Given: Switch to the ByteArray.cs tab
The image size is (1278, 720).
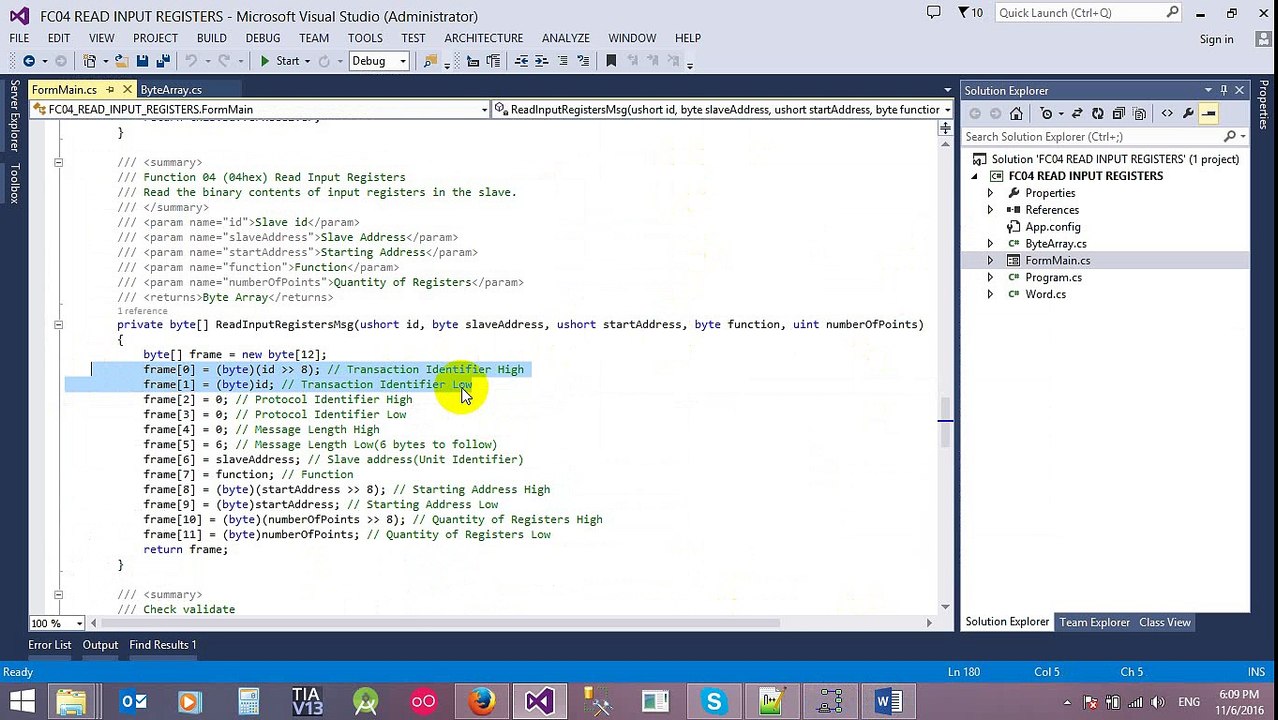Looking at the screenshot, I should (x=171, y=90).
